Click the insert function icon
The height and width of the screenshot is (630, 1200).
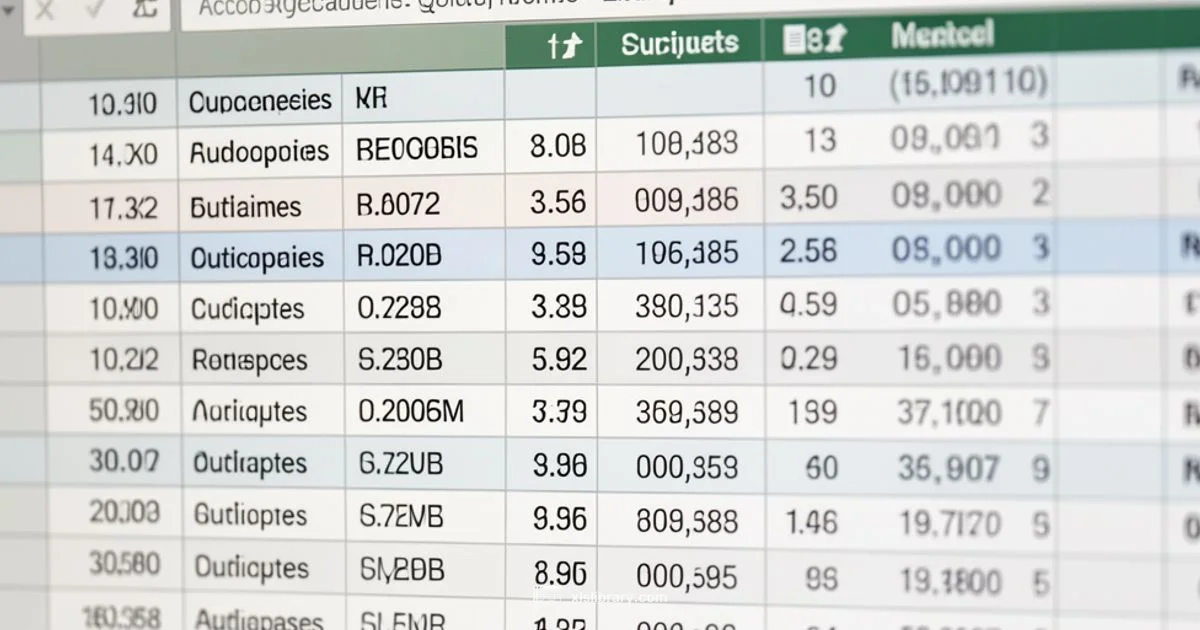(143, 10)
